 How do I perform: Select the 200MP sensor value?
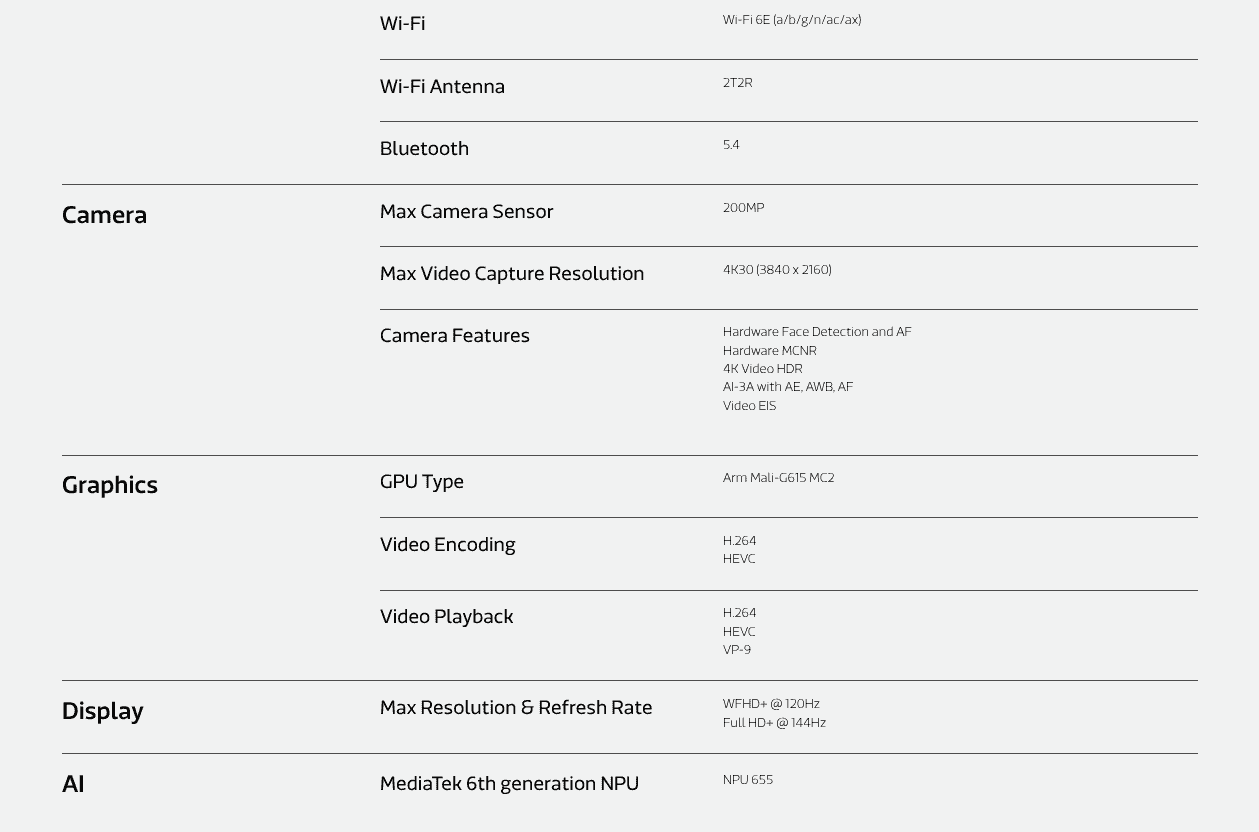[743, 208]
